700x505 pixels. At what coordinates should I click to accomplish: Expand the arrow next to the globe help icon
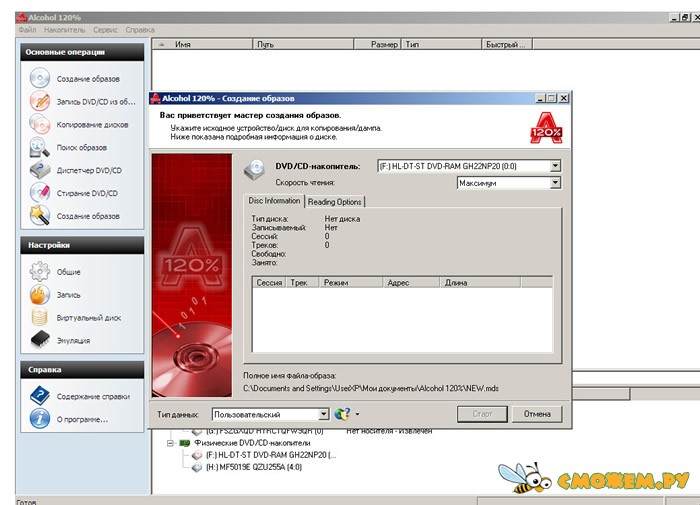[x=357, y=414]
